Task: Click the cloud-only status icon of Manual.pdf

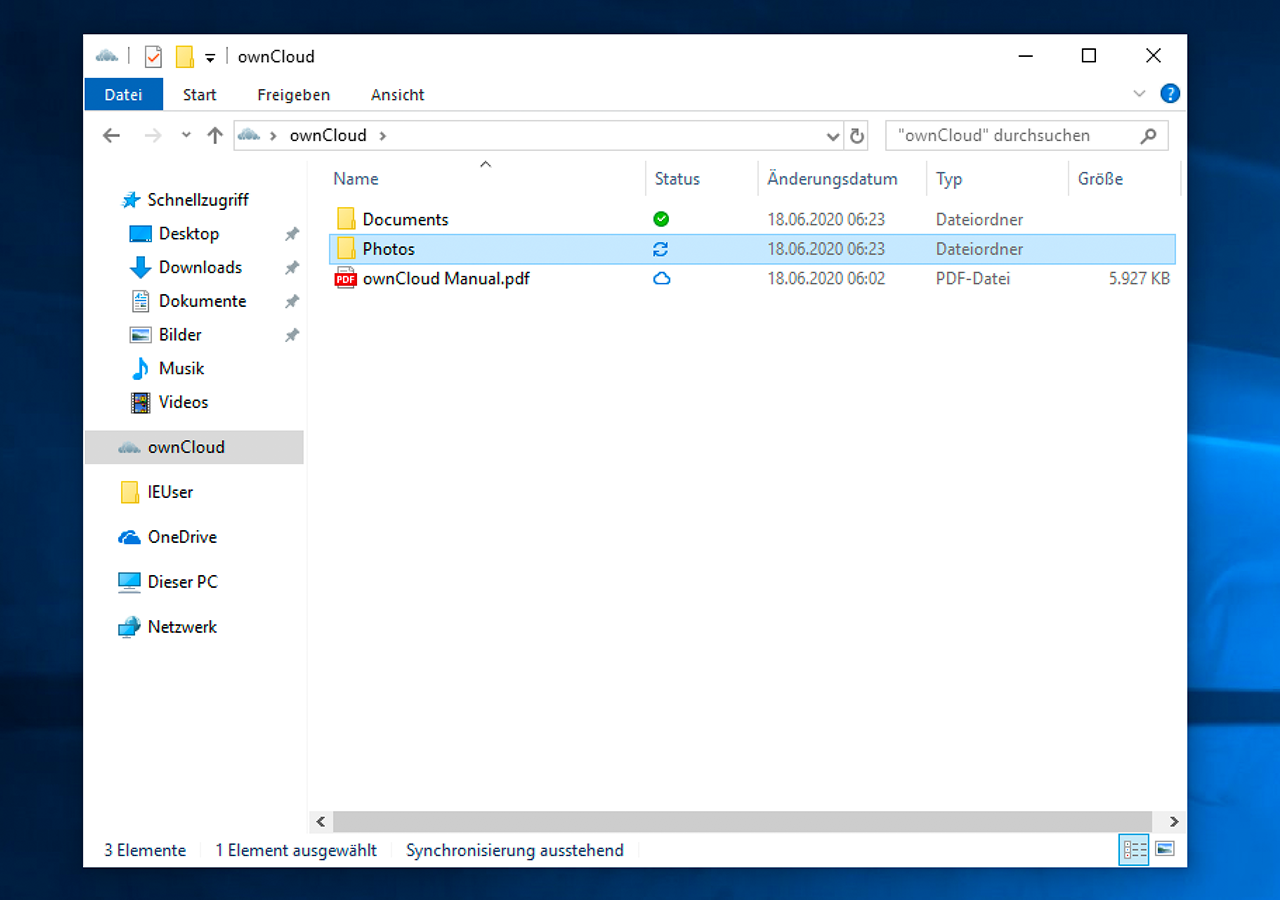Action: pos(661,279)
